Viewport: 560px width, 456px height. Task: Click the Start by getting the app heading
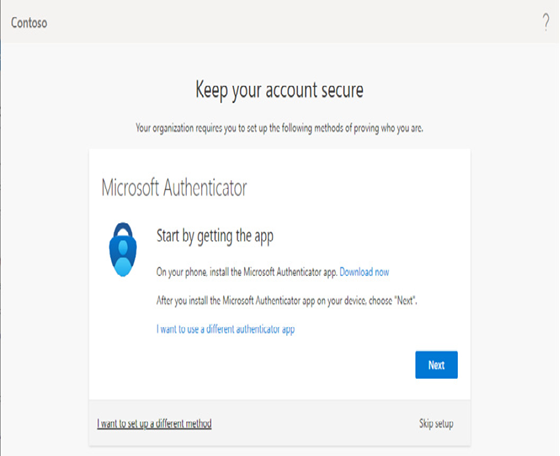[215, 236]
